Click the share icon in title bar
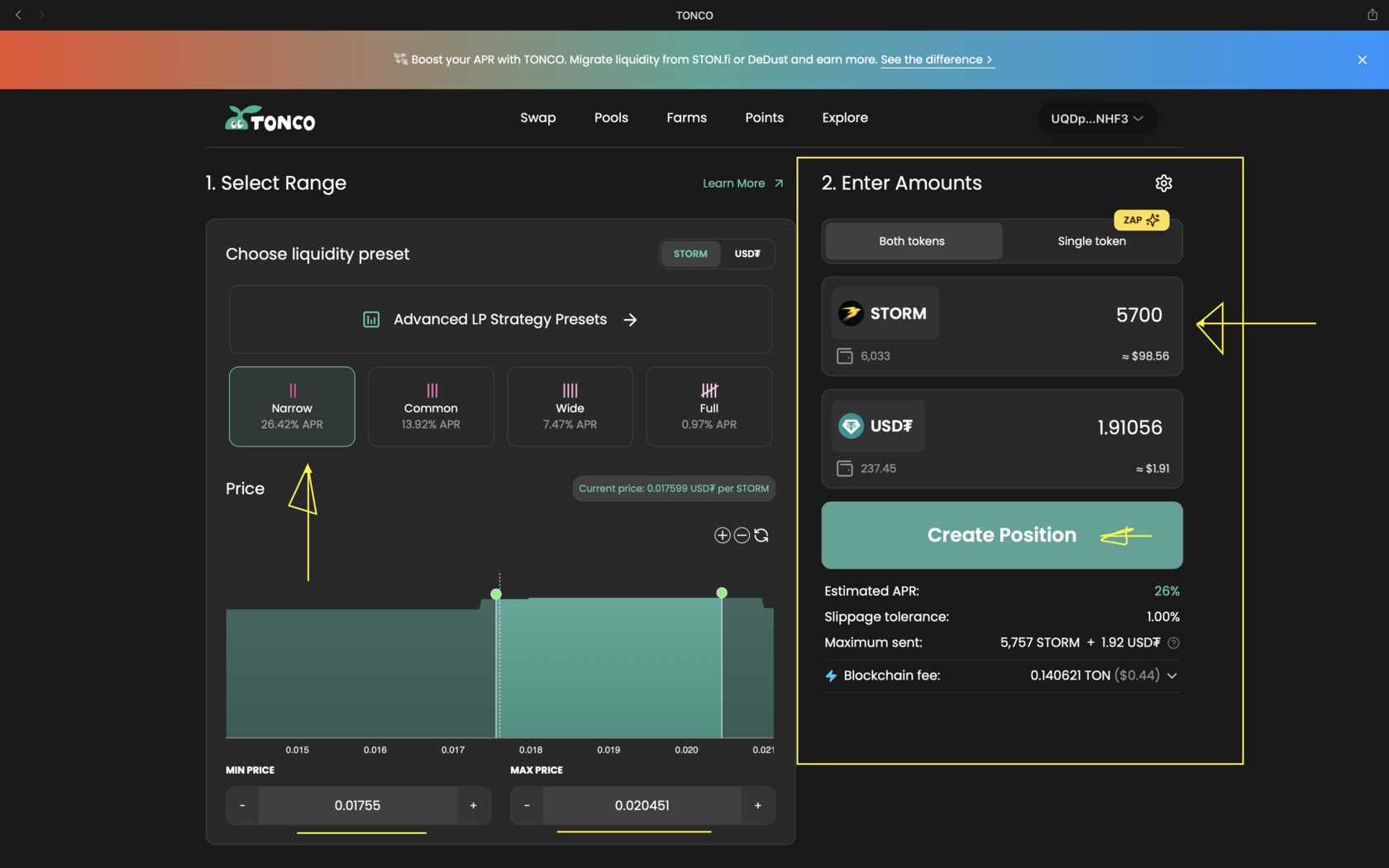The height and width of the screenshot is (868, 1389). [1372, 15]
